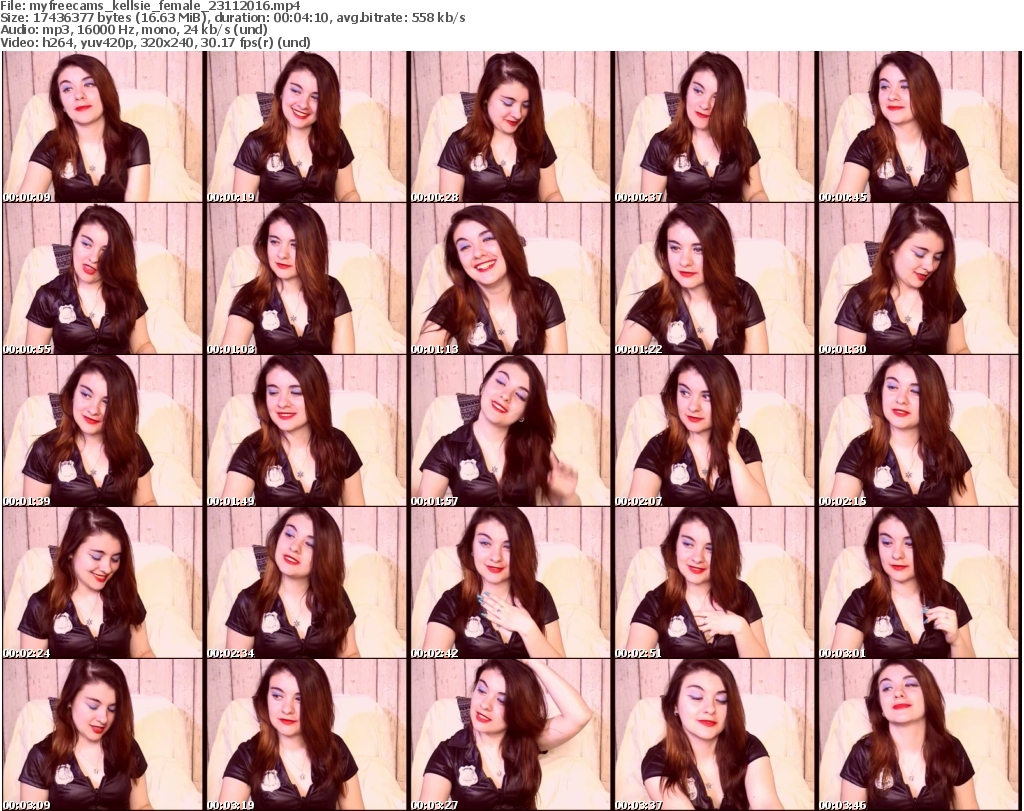Screen dimensions: 1024x811
Task: Choose the thumbnail frame at 00:02:51
Action: (x=714, y=583)
